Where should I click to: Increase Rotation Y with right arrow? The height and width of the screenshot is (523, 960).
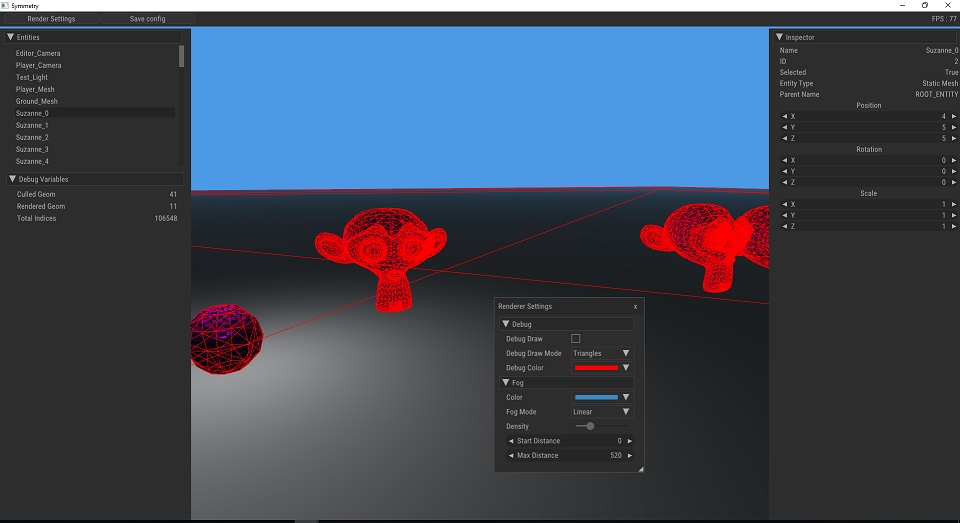click(954, 171)
